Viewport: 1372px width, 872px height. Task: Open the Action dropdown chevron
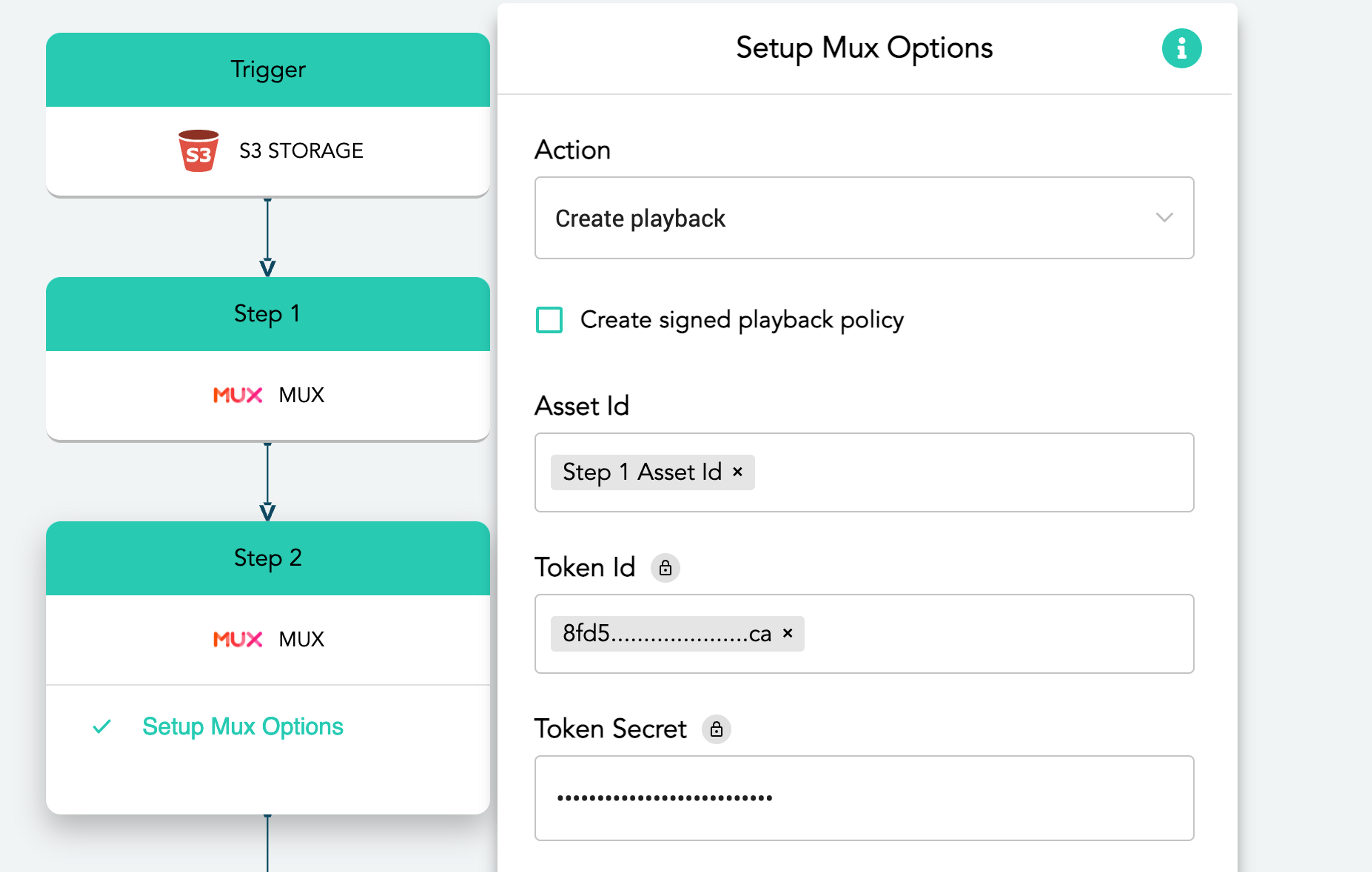pyautogui.click(x=1164, y=217)
